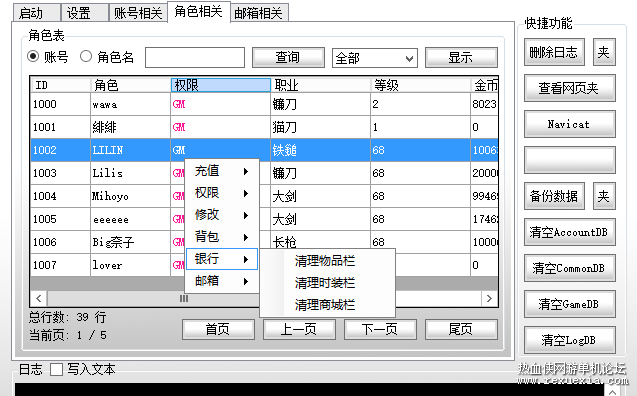Viewport: 637px width, 396px height.
Task: Go to 下一页 next page
Action: 380,329
